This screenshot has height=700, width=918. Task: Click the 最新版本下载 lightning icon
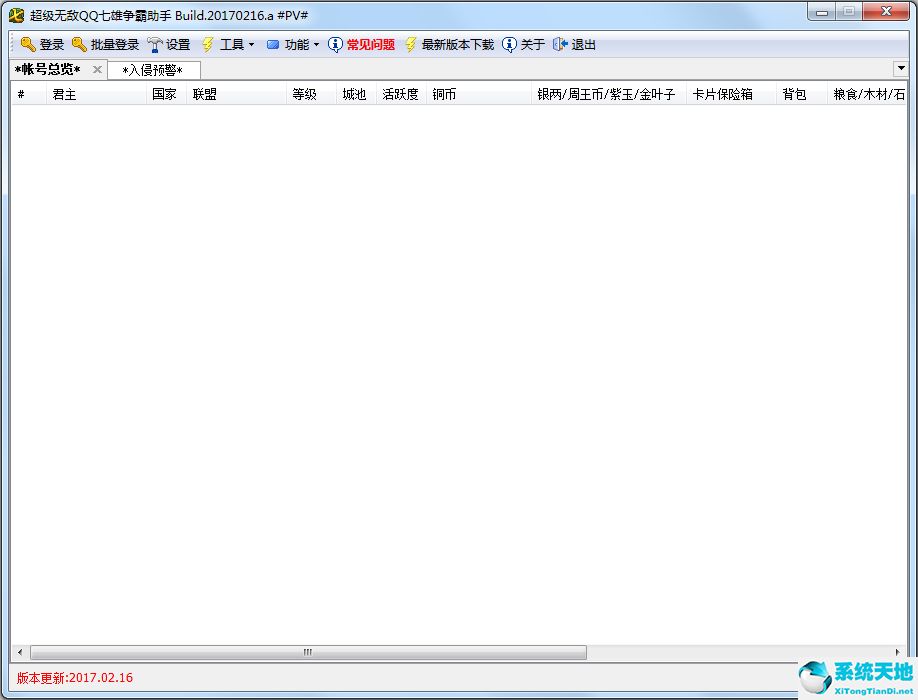click(410, 44)
